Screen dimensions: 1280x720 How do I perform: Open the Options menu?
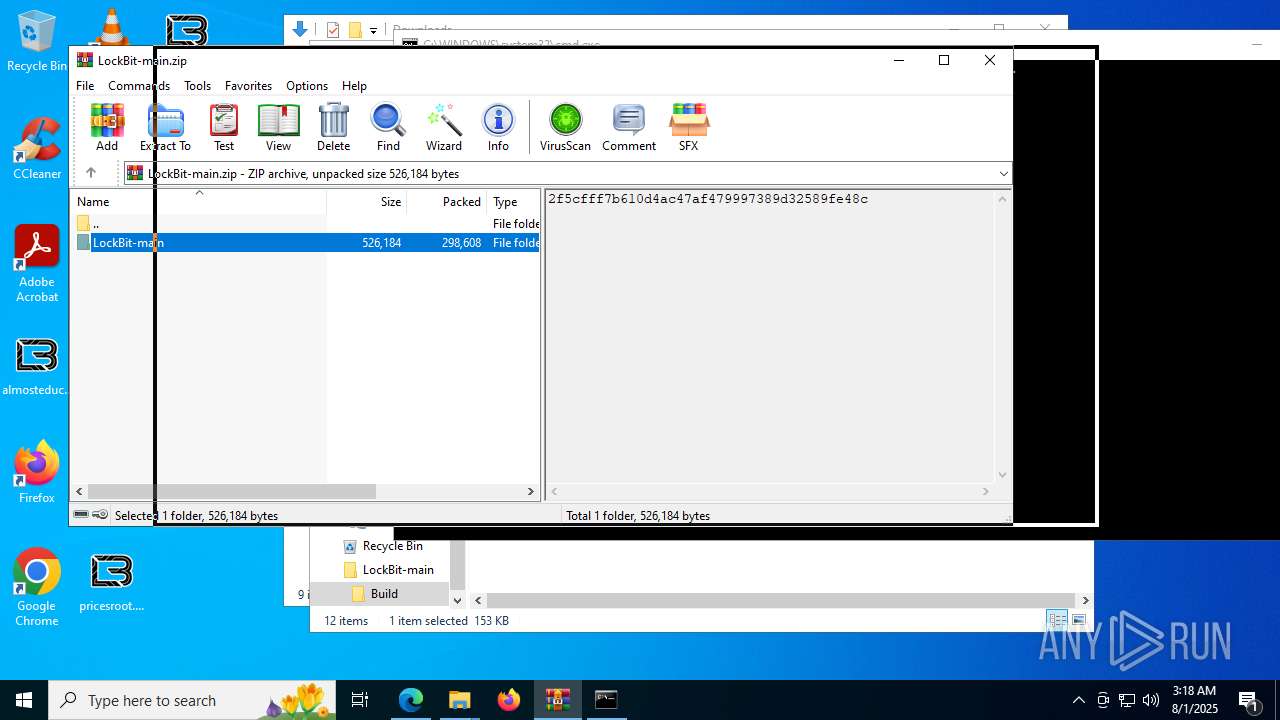pos(307,86)
